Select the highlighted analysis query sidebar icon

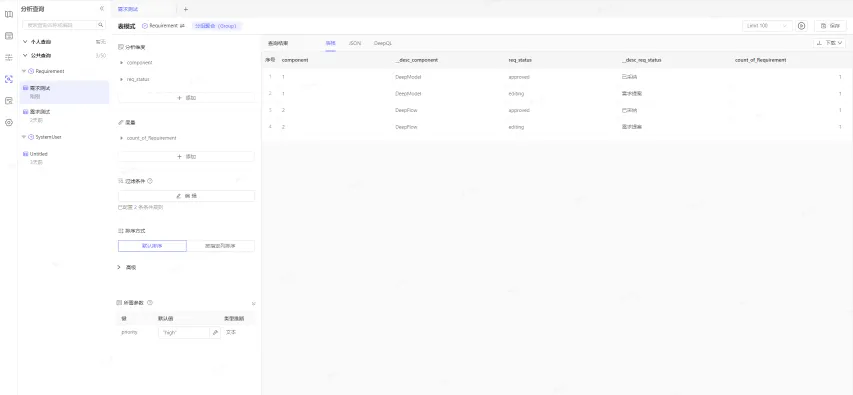click(9, 79)
